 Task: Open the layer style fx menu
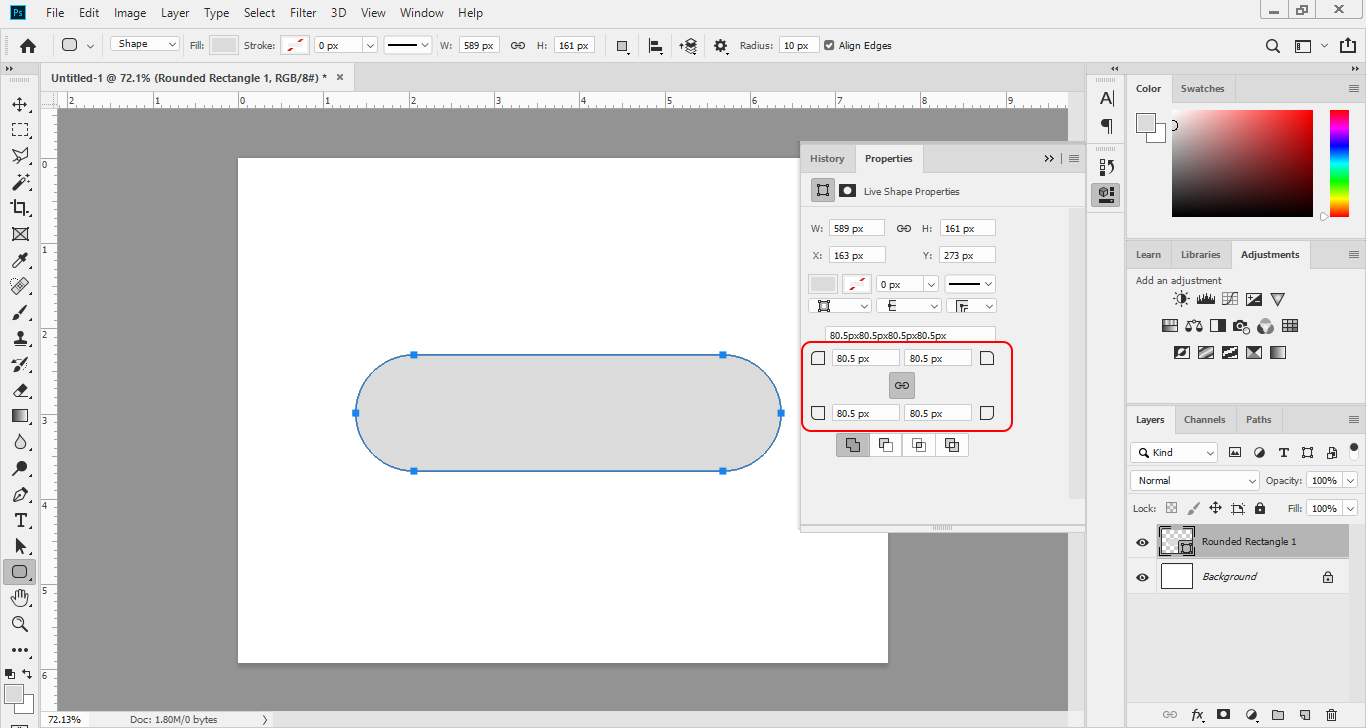coord(1197,715)
